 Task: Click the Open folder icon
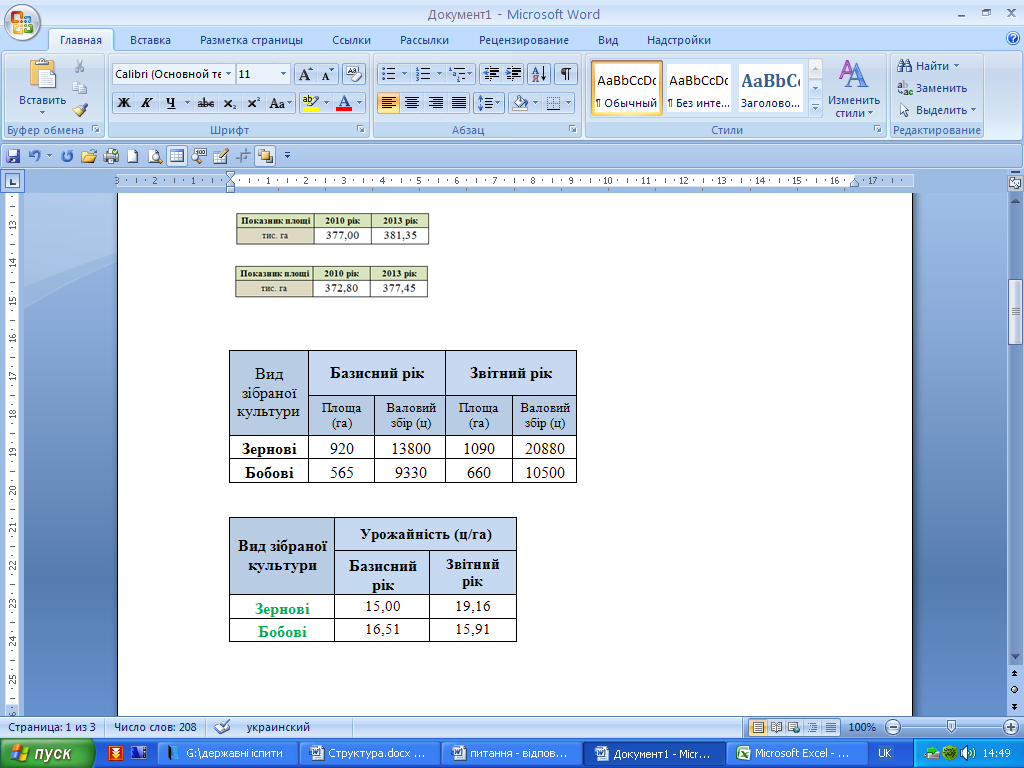89,156
